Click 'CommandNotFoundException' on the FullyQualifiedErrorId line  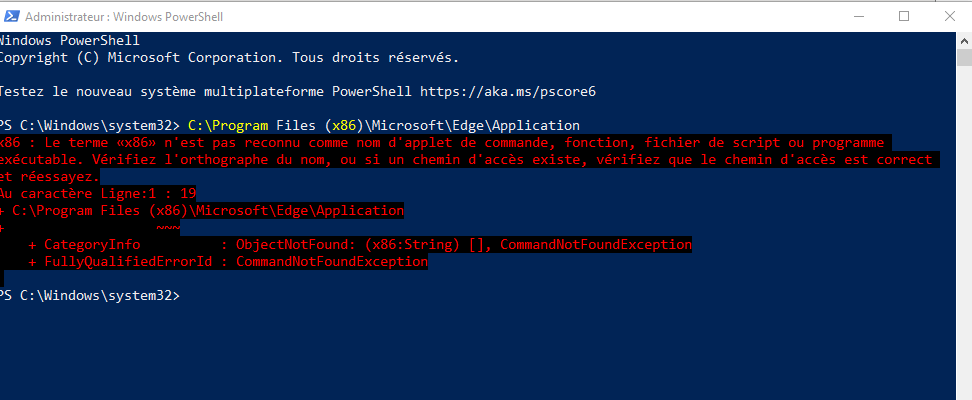[x=332, y=262]
